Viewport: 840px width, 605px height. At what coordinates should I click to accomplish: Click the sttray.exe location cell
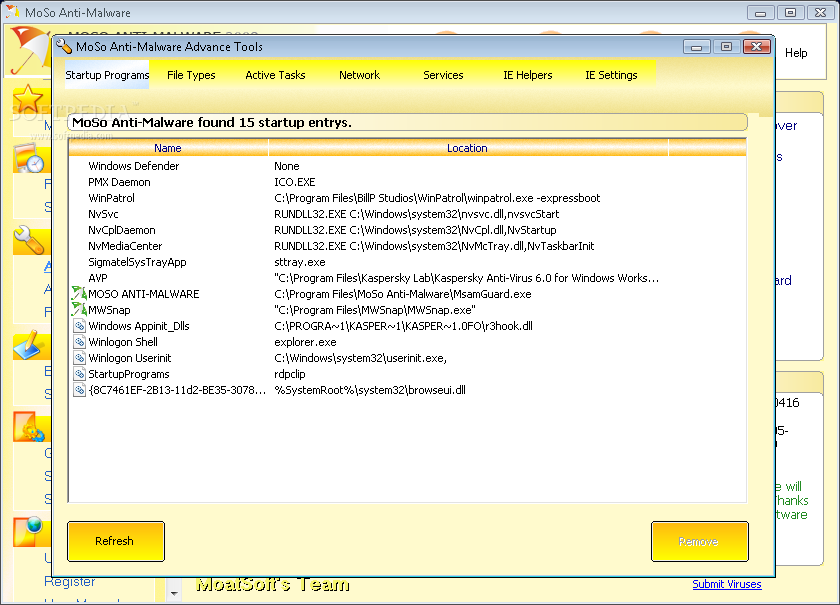pyautogui.click(x=299, y=262)
